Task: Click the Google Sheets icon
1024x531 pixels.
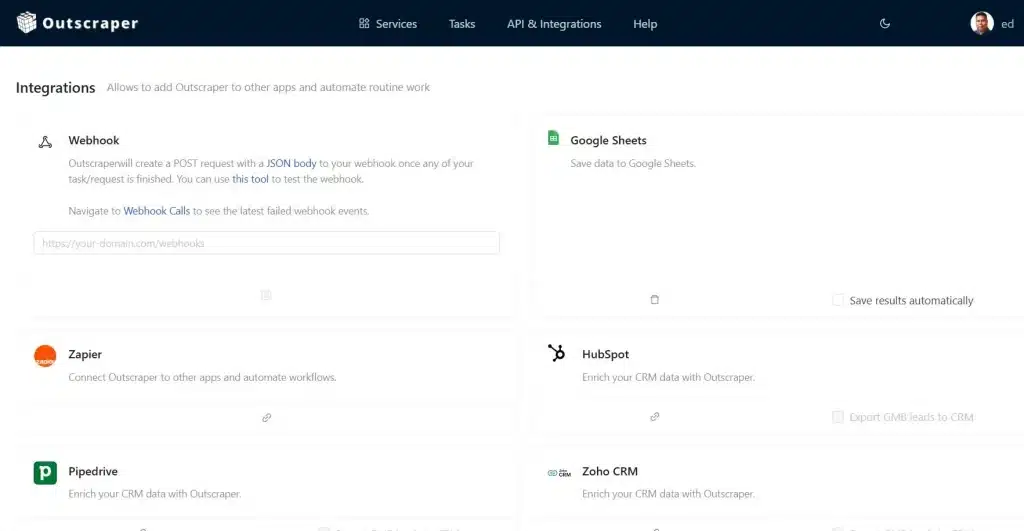Action: coord(553,138)
